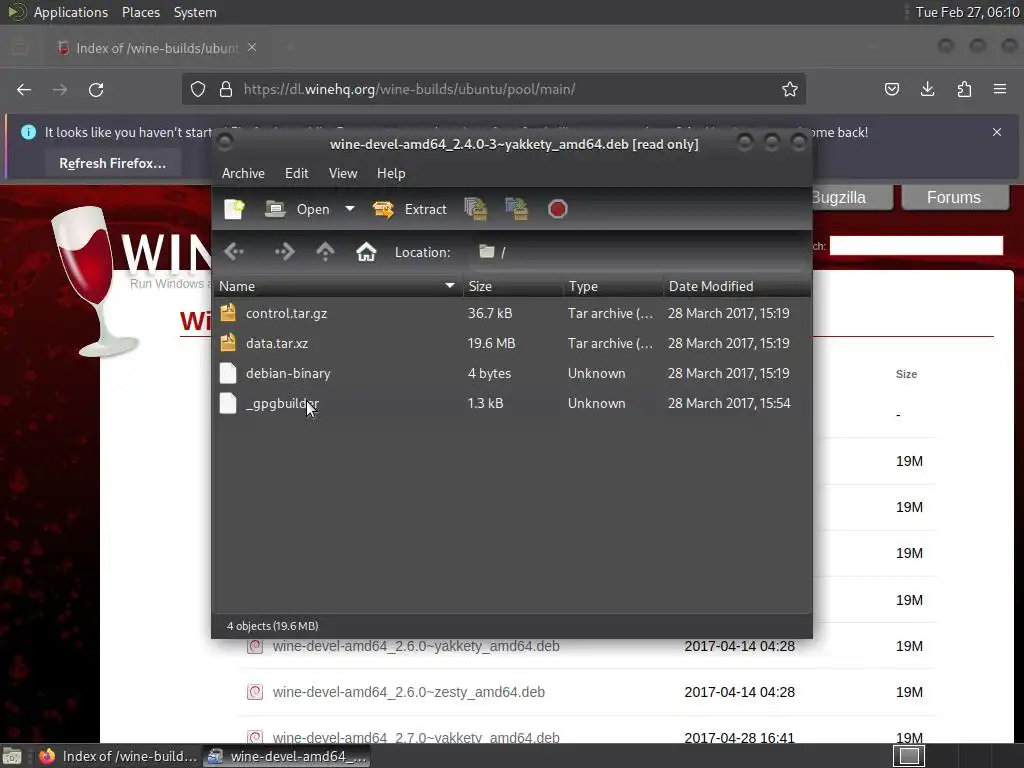The width and height of the screenshot is (1024, 768).
Task: Go to archive home location
Action: coord(366,251)
